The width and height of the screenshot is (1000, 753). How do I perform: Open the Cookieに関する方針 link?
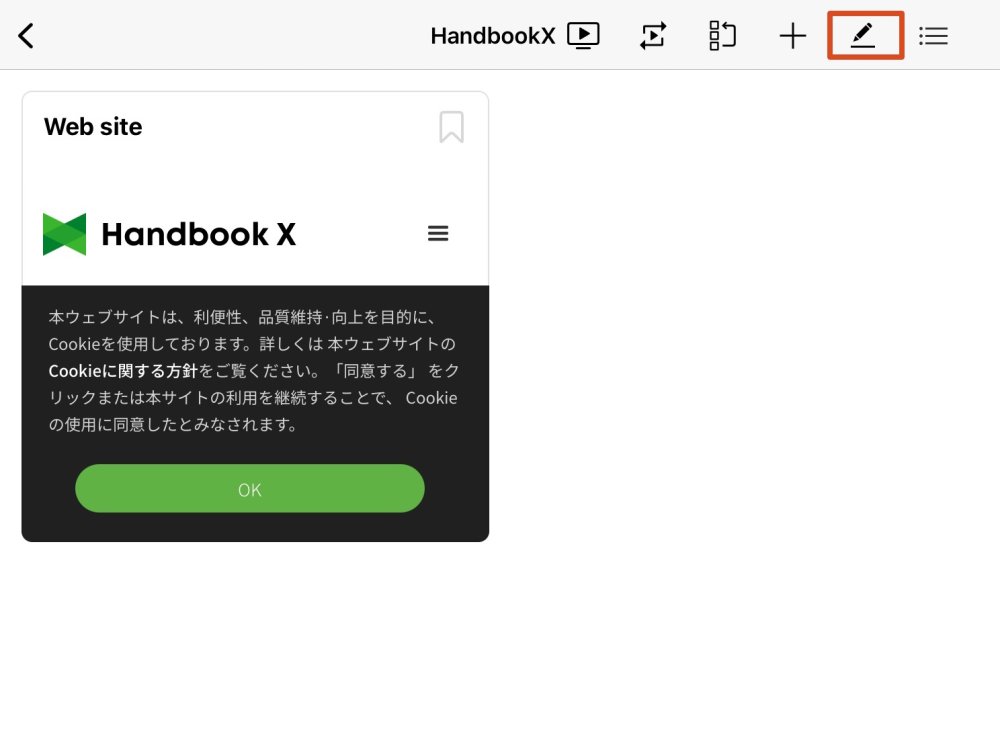(x=123, y=371)
